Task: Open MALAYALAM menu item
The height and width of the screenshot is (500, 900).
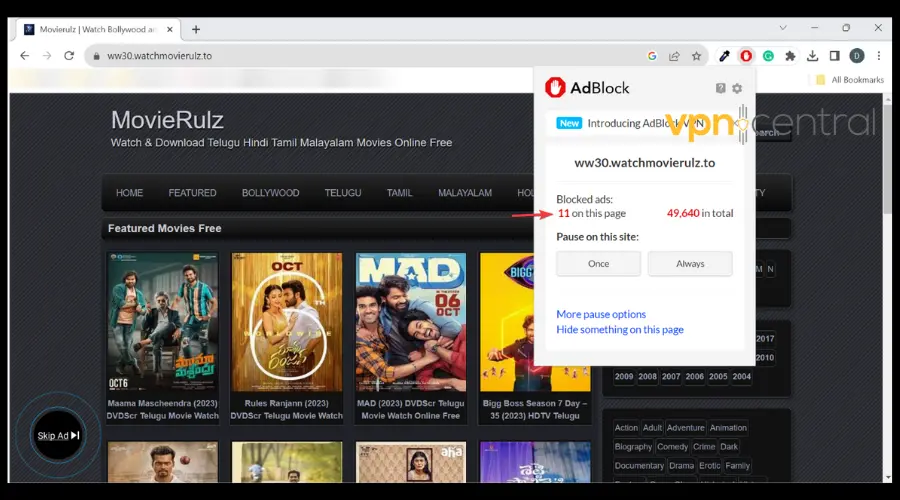Action: coord(465,193)
